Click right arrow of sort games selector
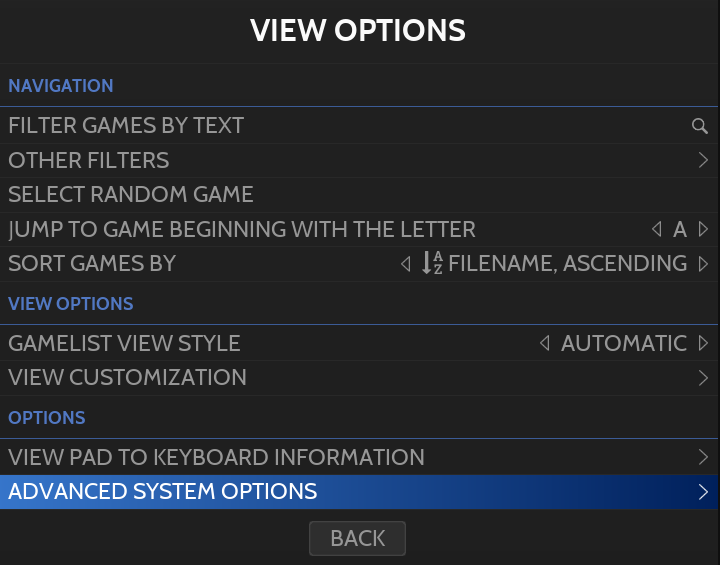 pos(703,264)
